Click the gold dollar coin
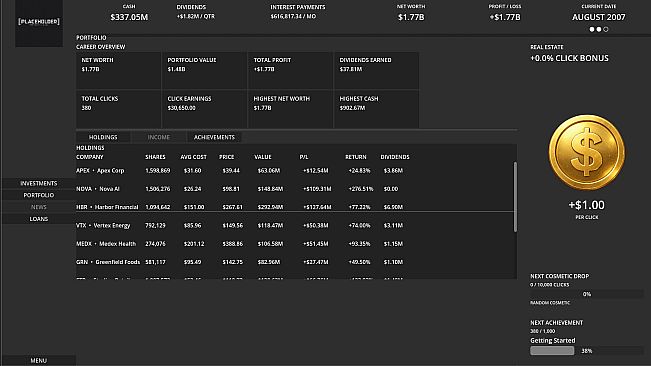651x366 pixels. (587, 152)
